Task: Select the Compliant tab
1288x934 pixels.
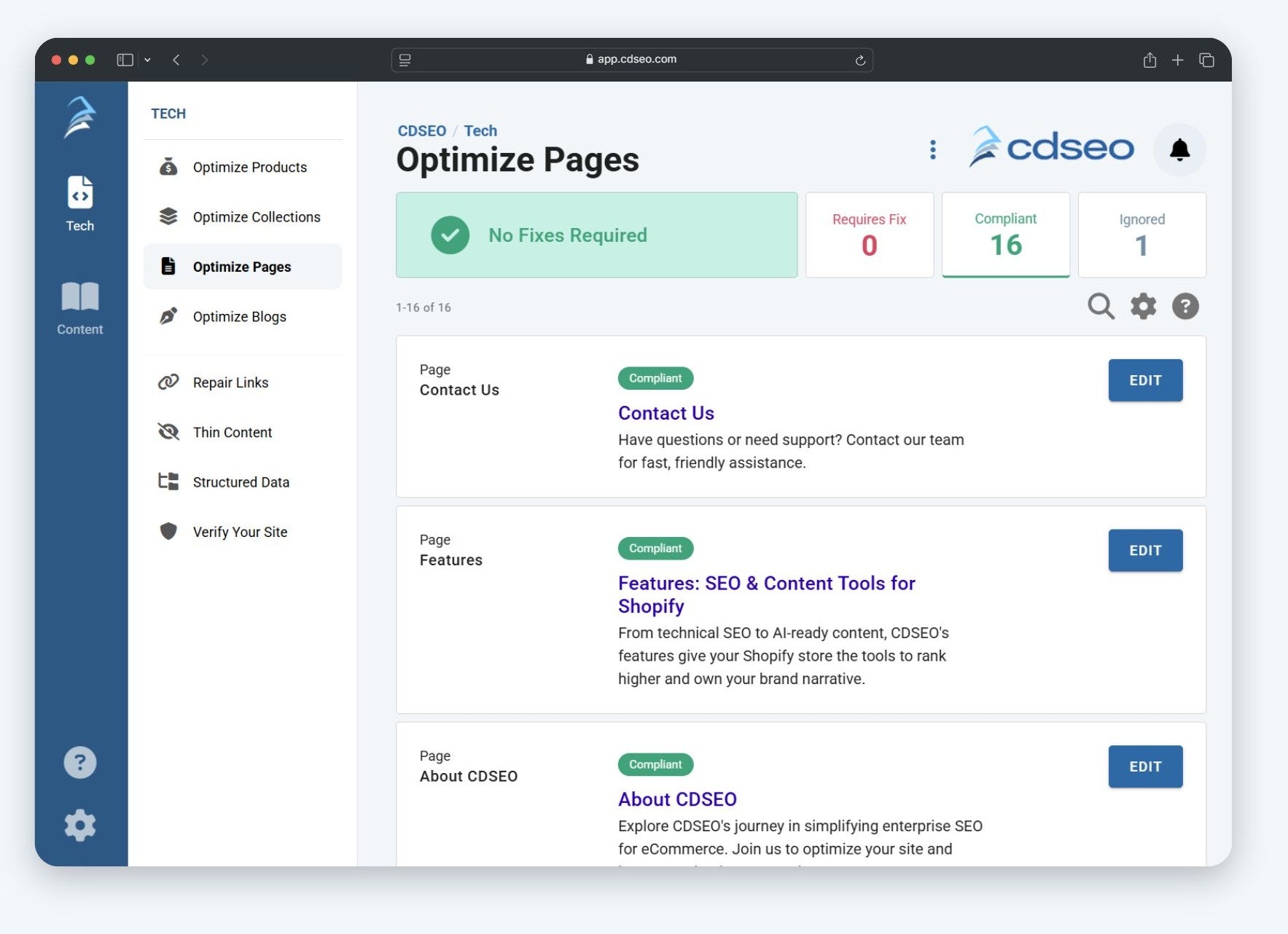Action: [x=1005, y=235]
